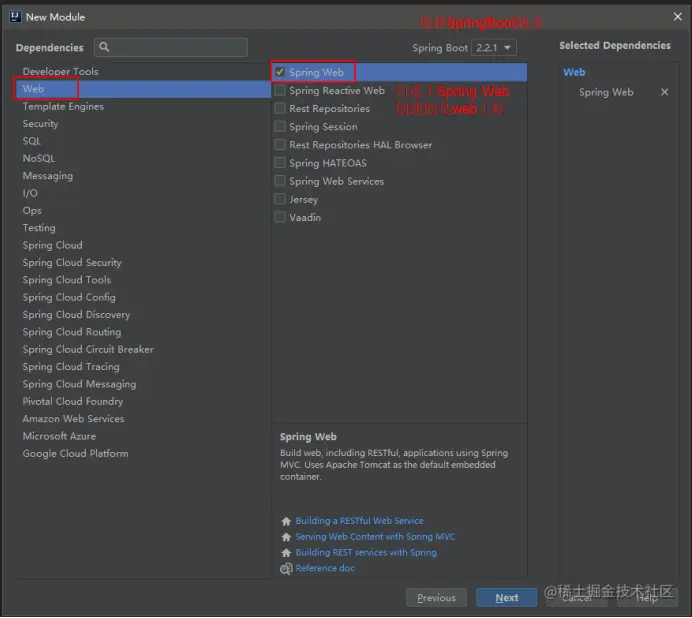Open Serving Web Content with Spring MVC link
This screenshot has height=618, width=692.
(x=375, y=537)
